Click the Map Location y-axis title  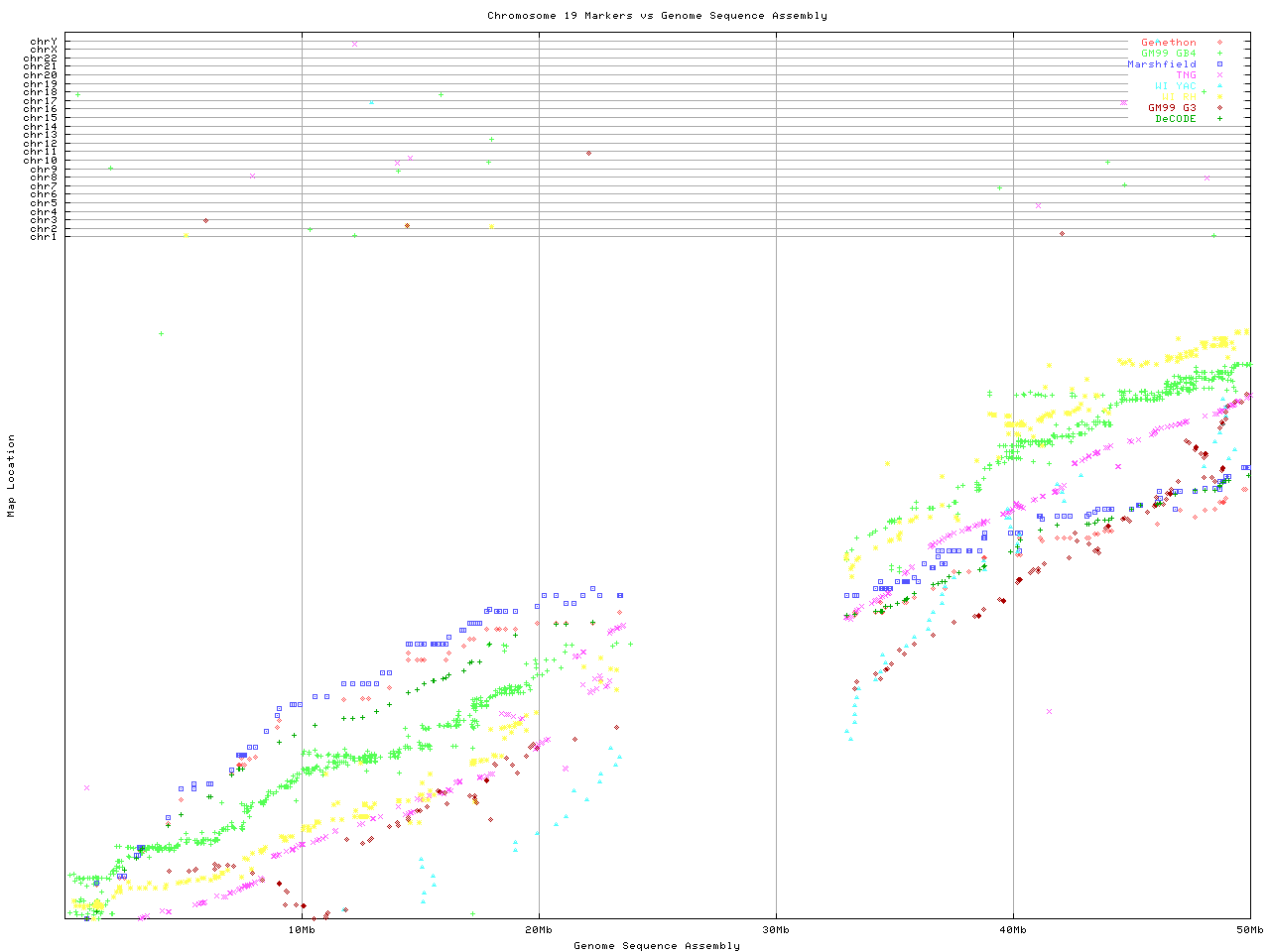coord(12,476)
